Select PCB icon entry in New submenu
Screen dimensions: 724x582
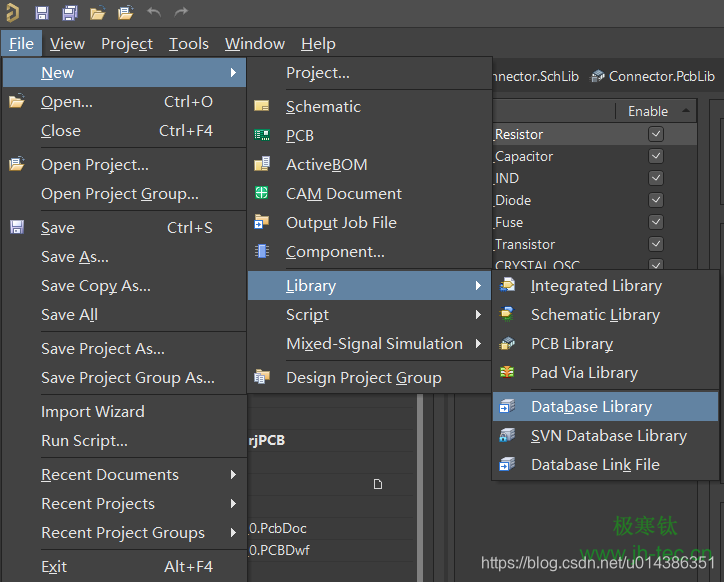point(262,135)
